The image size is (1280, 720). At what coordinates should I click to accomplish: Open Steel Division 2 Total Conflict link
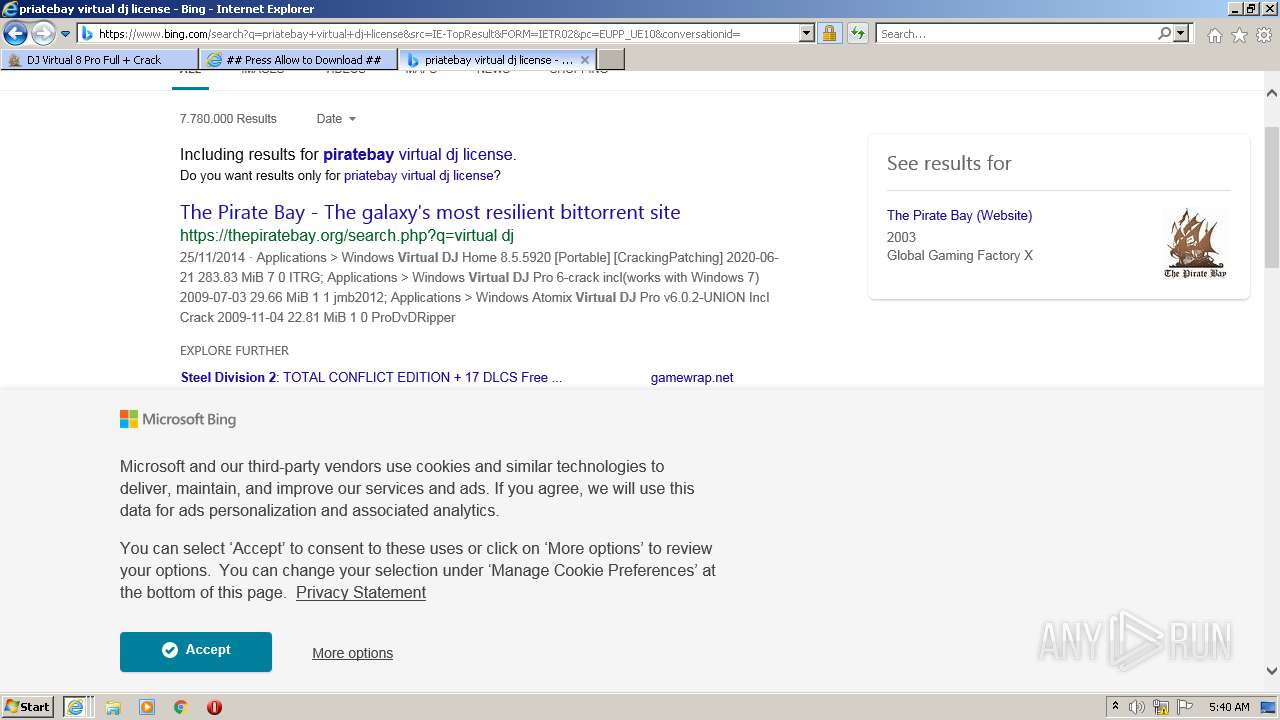(x=371, y=378)
